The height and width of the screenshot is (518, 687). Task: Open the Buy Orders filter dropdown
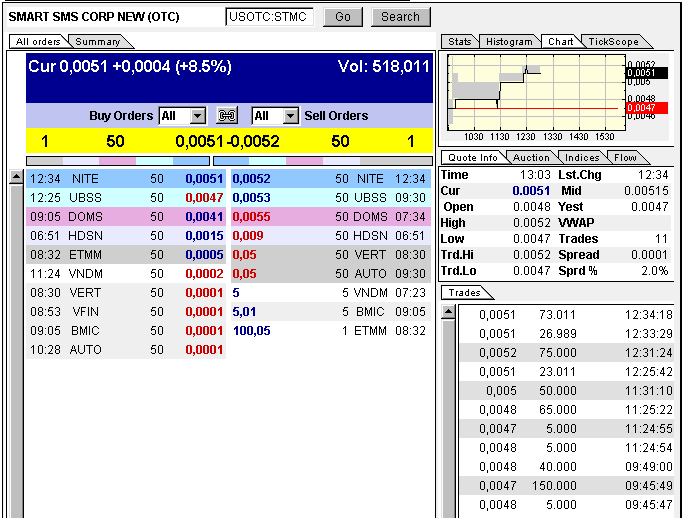[x=197, y=116]
